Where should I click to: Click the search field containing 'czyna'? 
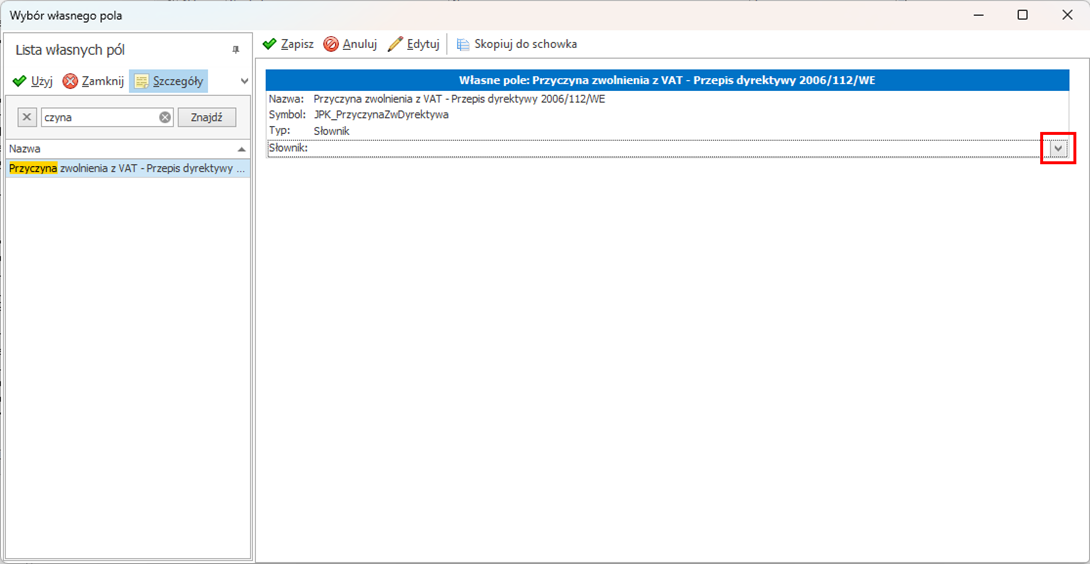click(98, 117)
